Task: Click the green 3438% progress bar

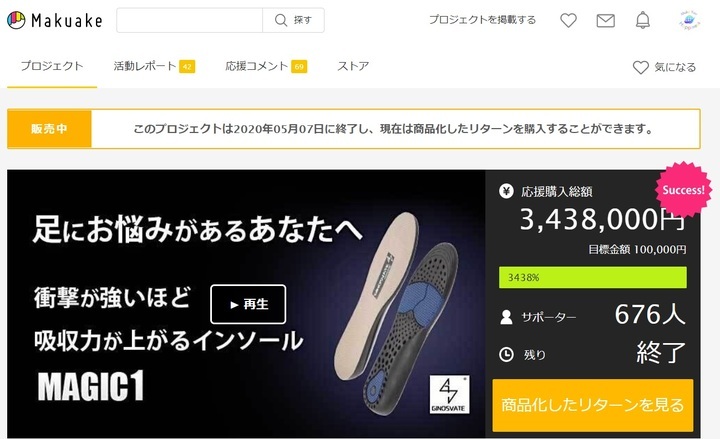Action: click(593, 277)
